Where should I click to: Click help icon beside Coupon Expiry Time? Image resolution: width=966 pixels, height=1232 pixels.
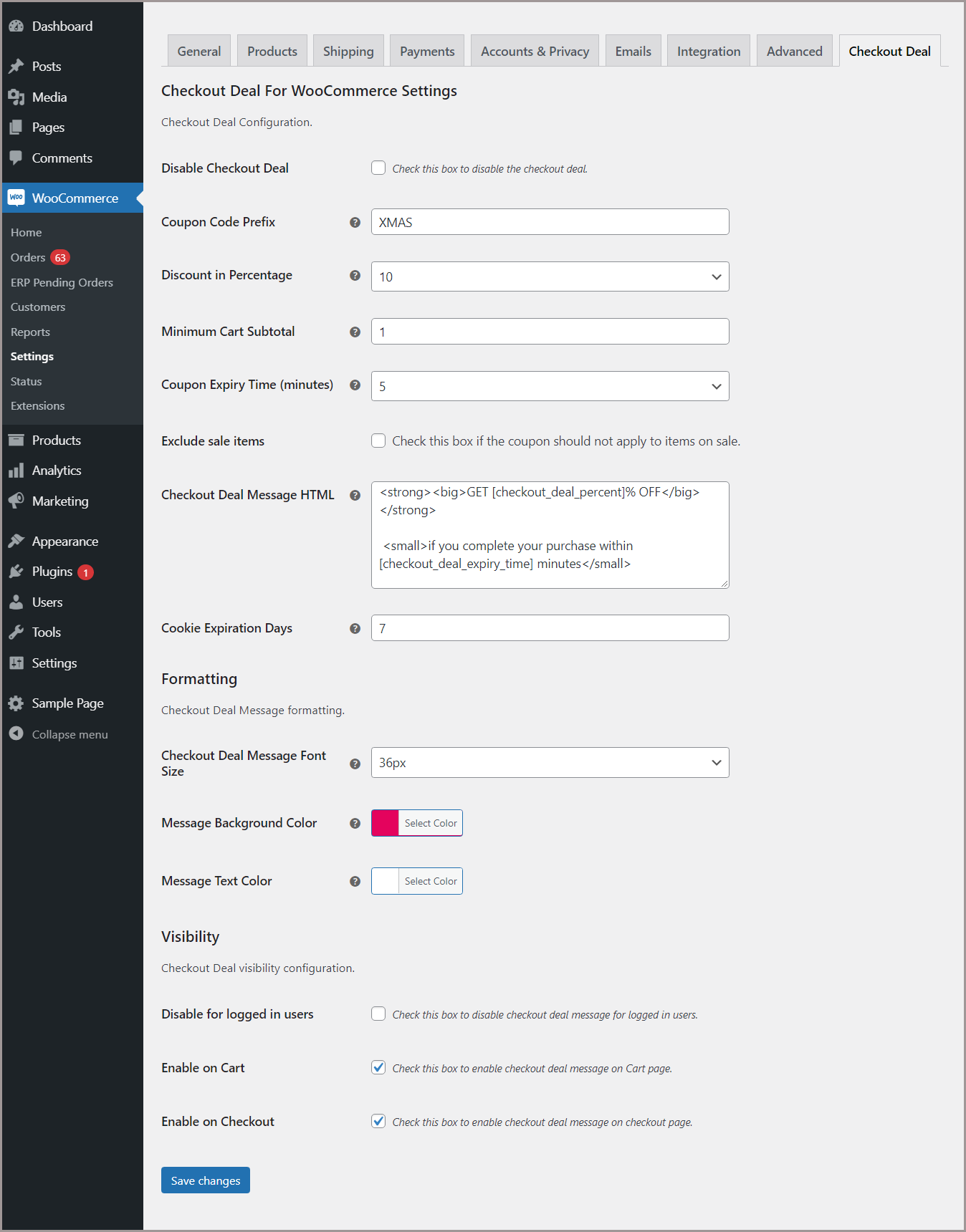[x=355, y=385]
